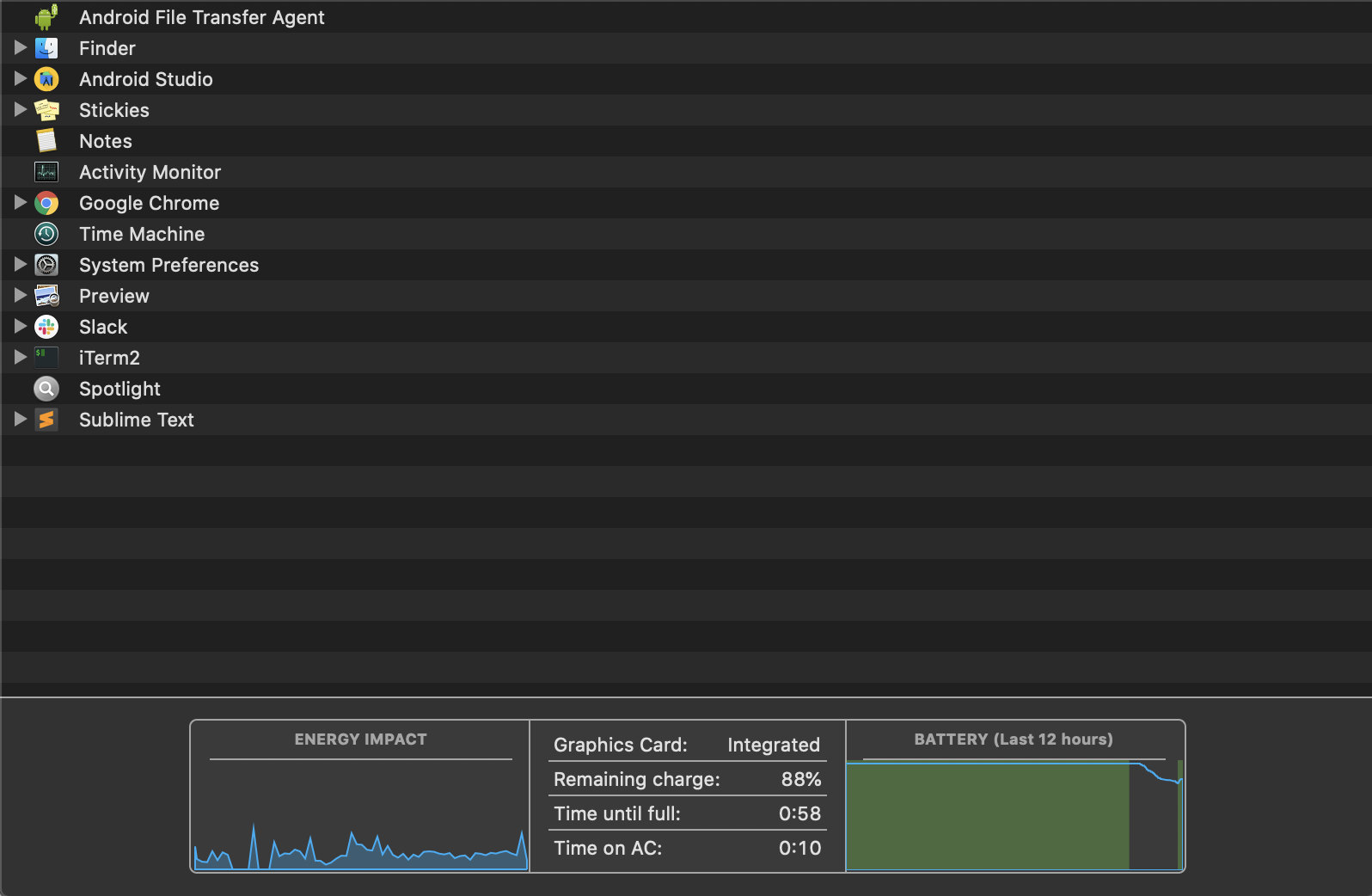Click the "0:10" time on AC value
The height and width of the screenshot is (896, 1372).
pos(800,848)
